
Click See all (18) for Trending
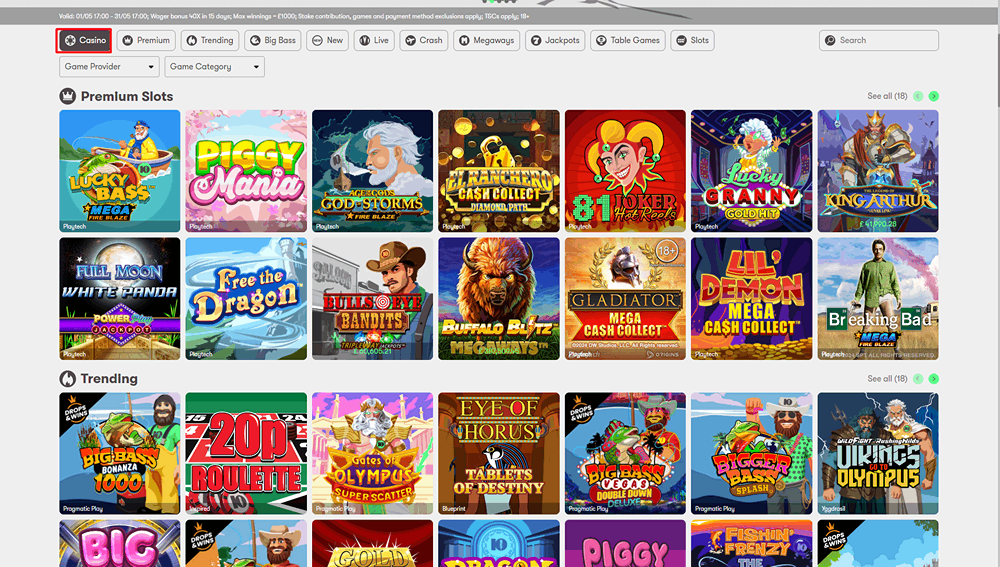886,379
